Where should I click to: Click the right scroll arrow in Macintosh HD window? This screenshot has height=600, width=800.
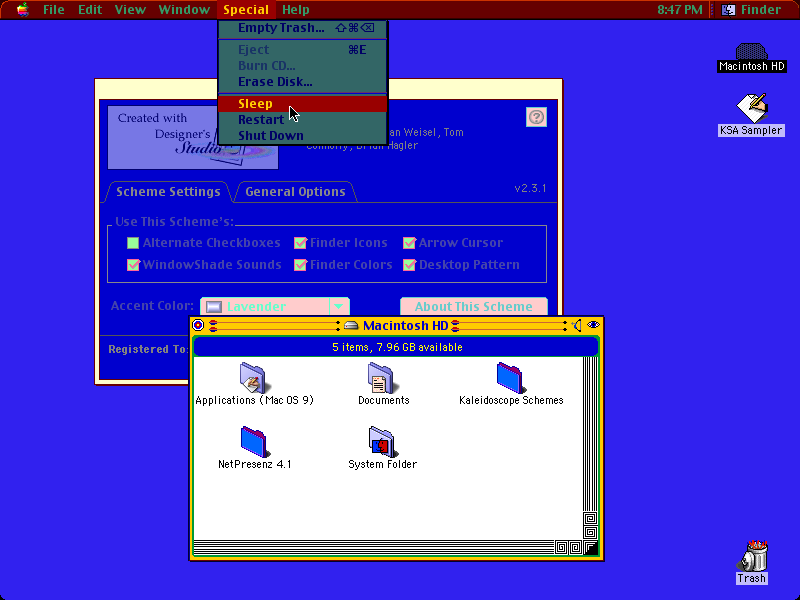click(576, 548)
